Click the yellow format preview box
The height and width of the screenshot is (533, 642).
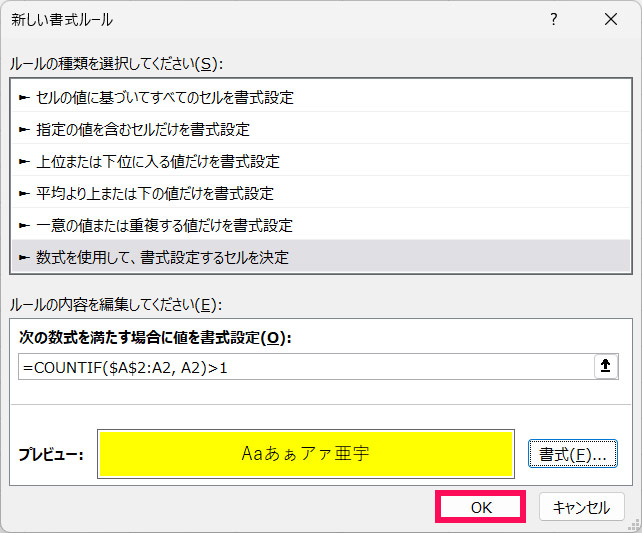306,454
